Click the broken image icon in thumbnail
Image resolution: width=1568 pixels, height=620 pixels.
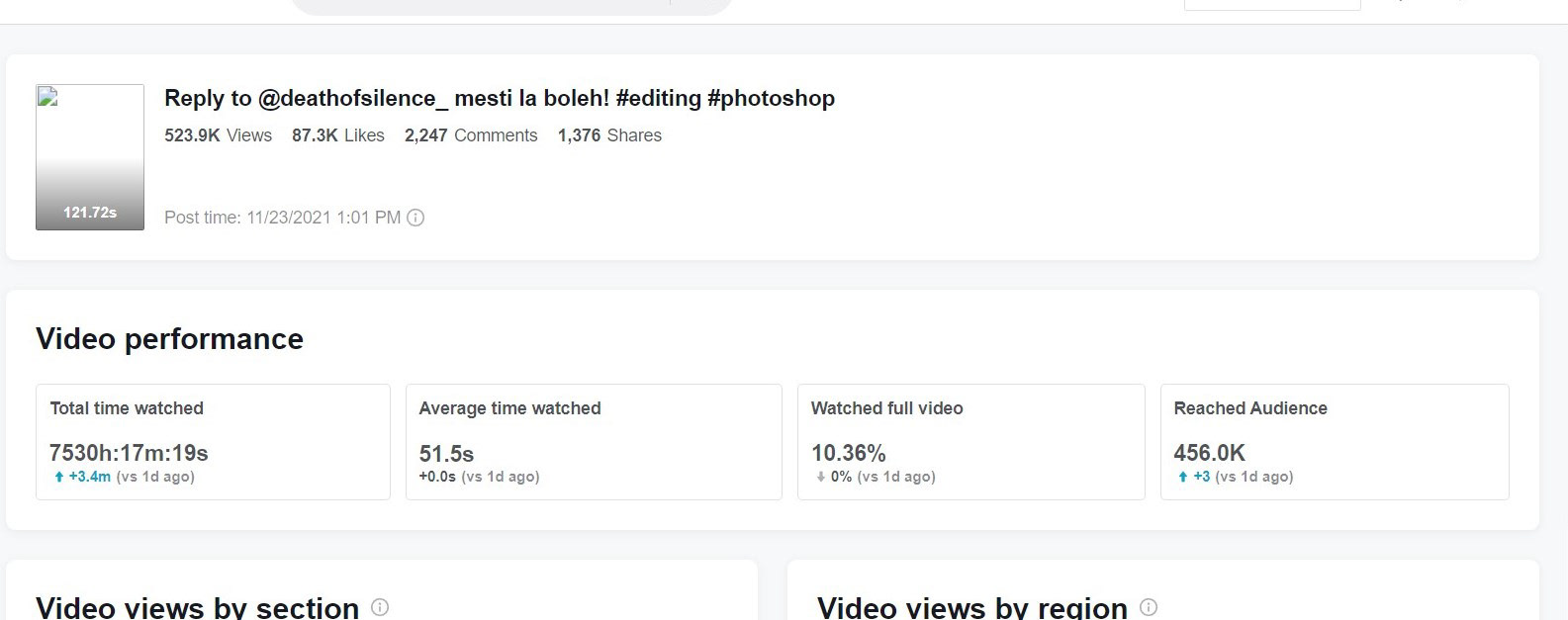click(47, 97)
